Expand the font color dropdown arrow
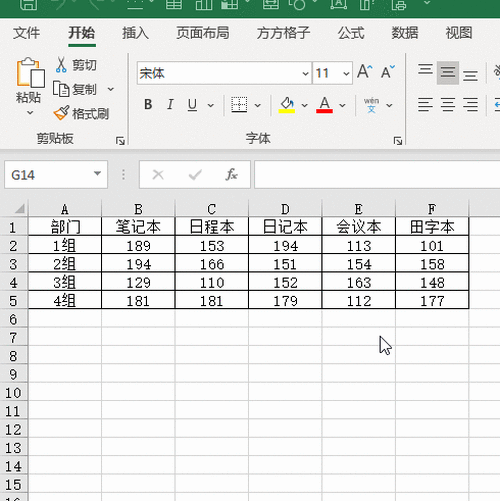The height and width of the screenshot is (501, 500). click(342, 105)
